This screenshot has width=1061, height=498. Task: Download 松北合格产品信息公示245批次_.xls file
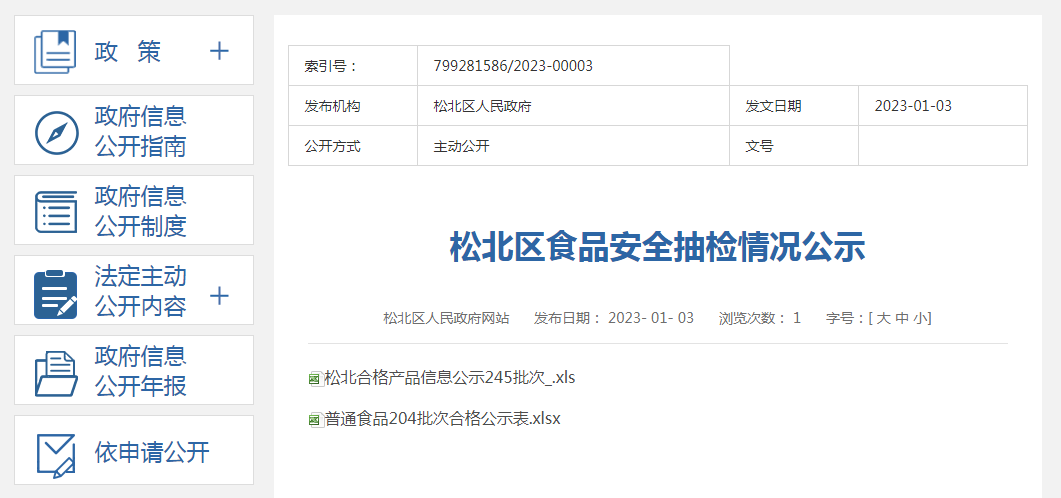click(x=450, y=378)
